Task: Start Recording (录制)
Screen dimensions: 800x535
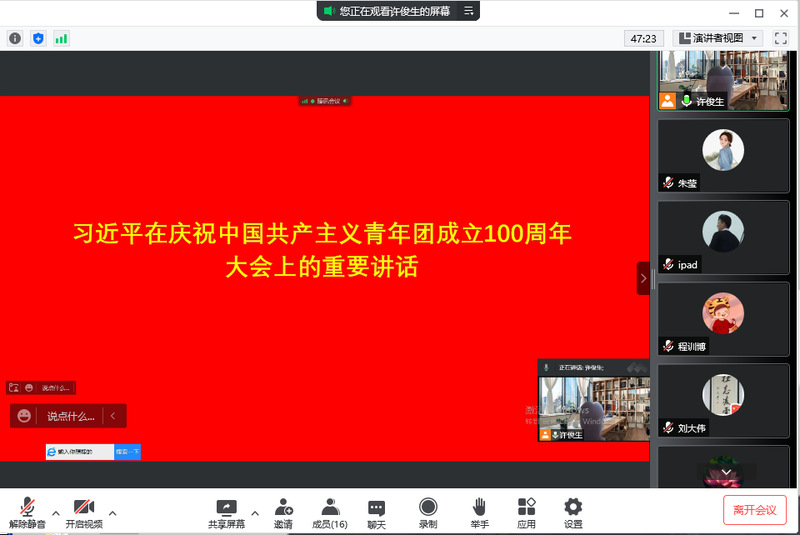Action: (x=428, y=513)
